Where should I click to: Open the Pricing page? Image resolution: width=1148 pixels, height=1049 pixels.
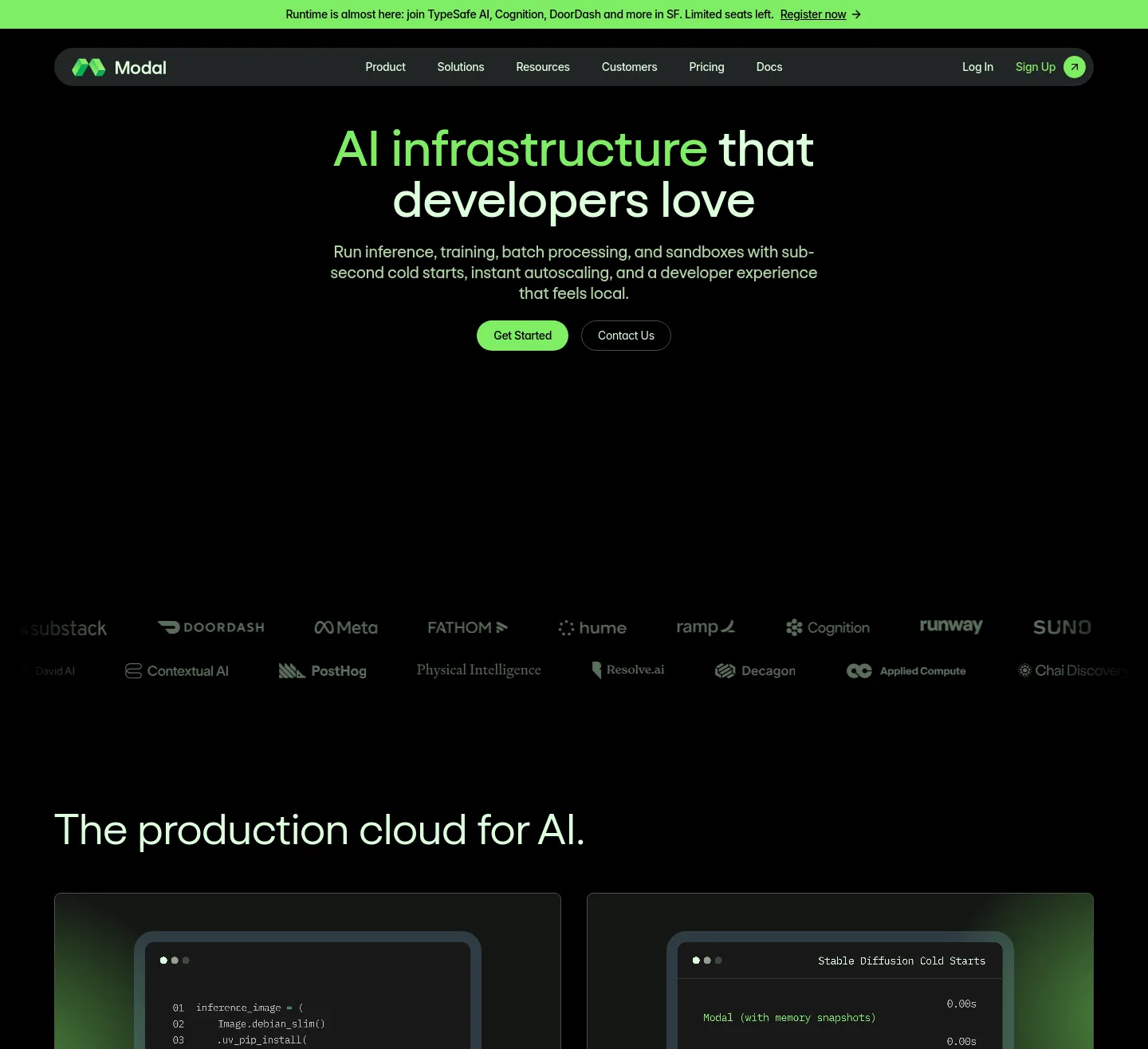707,67
